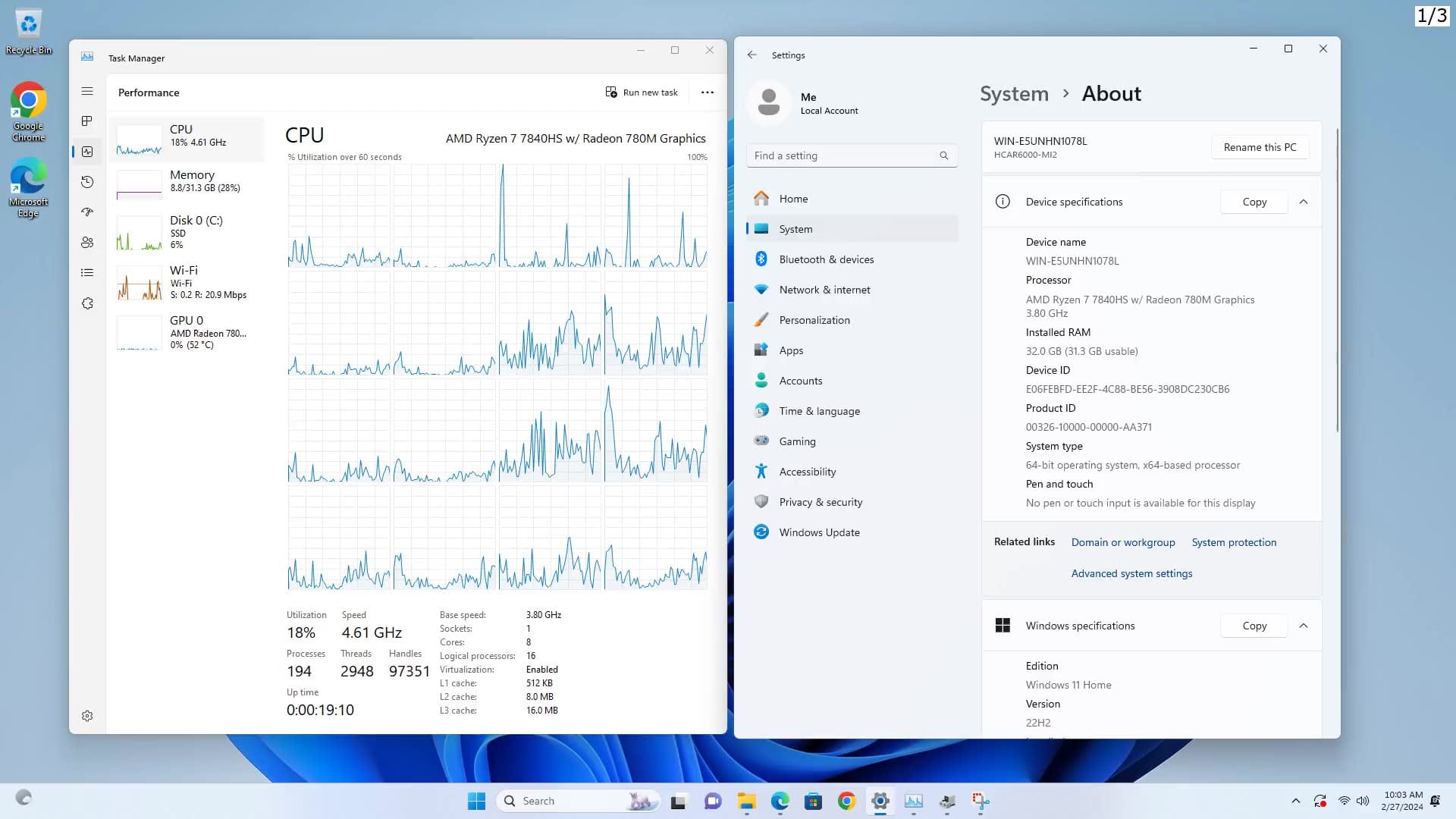Click the search magnifier in Find a setting
This screenshot has height=819, width=1456.
[944, 155]
